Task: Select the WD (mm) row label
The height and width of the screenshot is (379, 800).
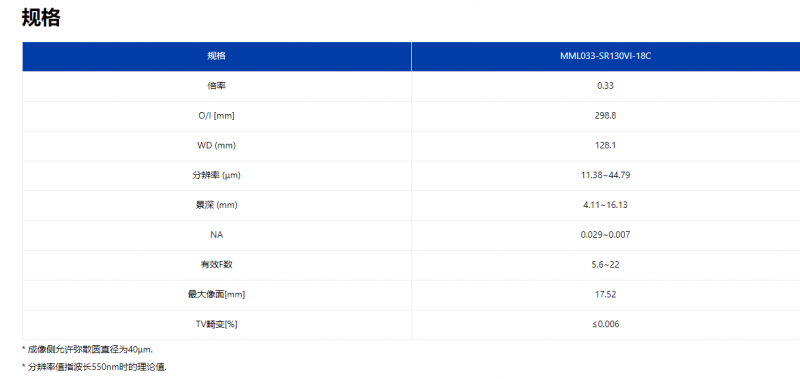Action: [x=216, y=145]
